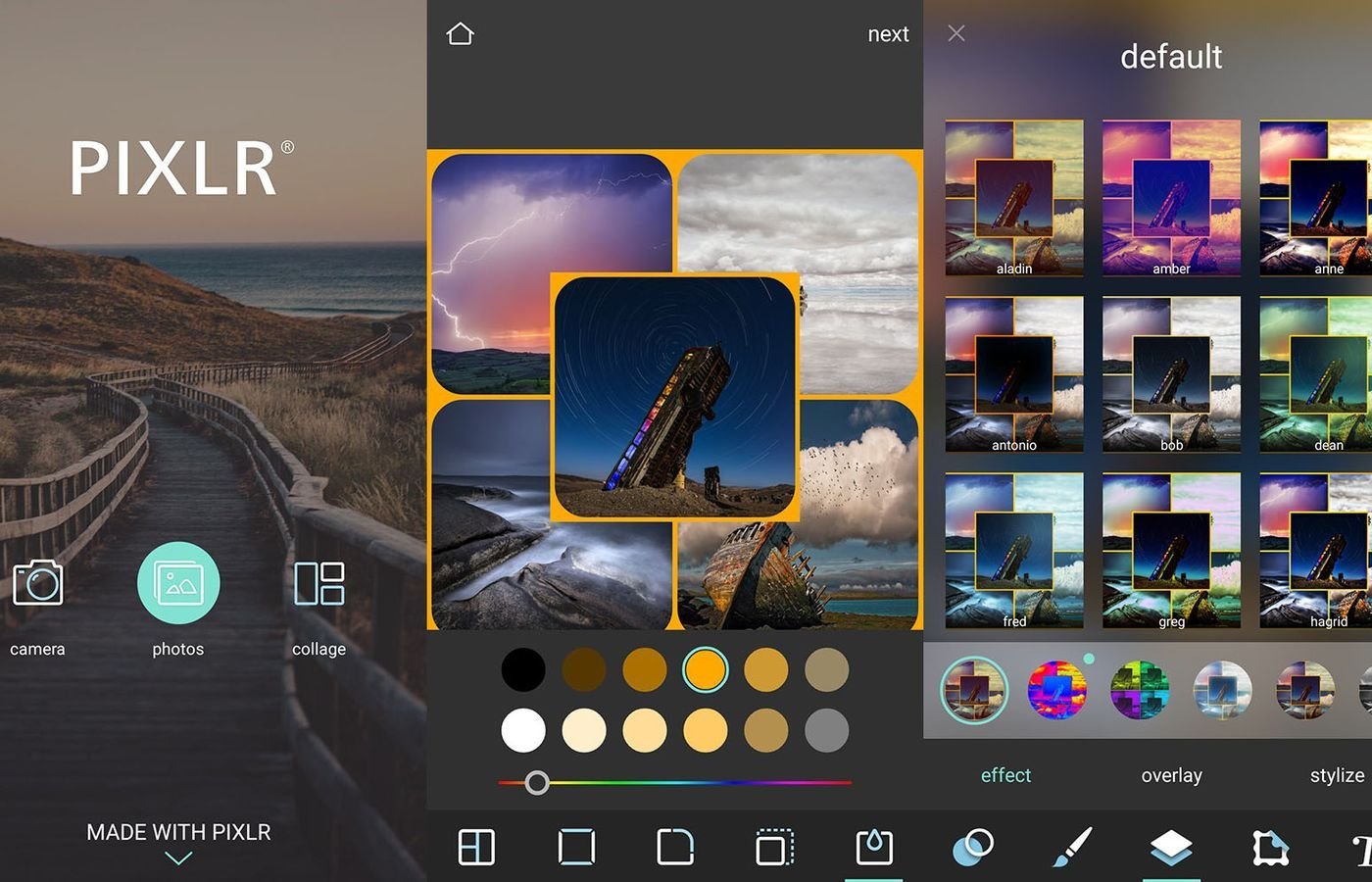This screenshot has width=1372, height=882.
Task: Choose the light yellow swatch in bottom row
Action: (x=645, y=731)
